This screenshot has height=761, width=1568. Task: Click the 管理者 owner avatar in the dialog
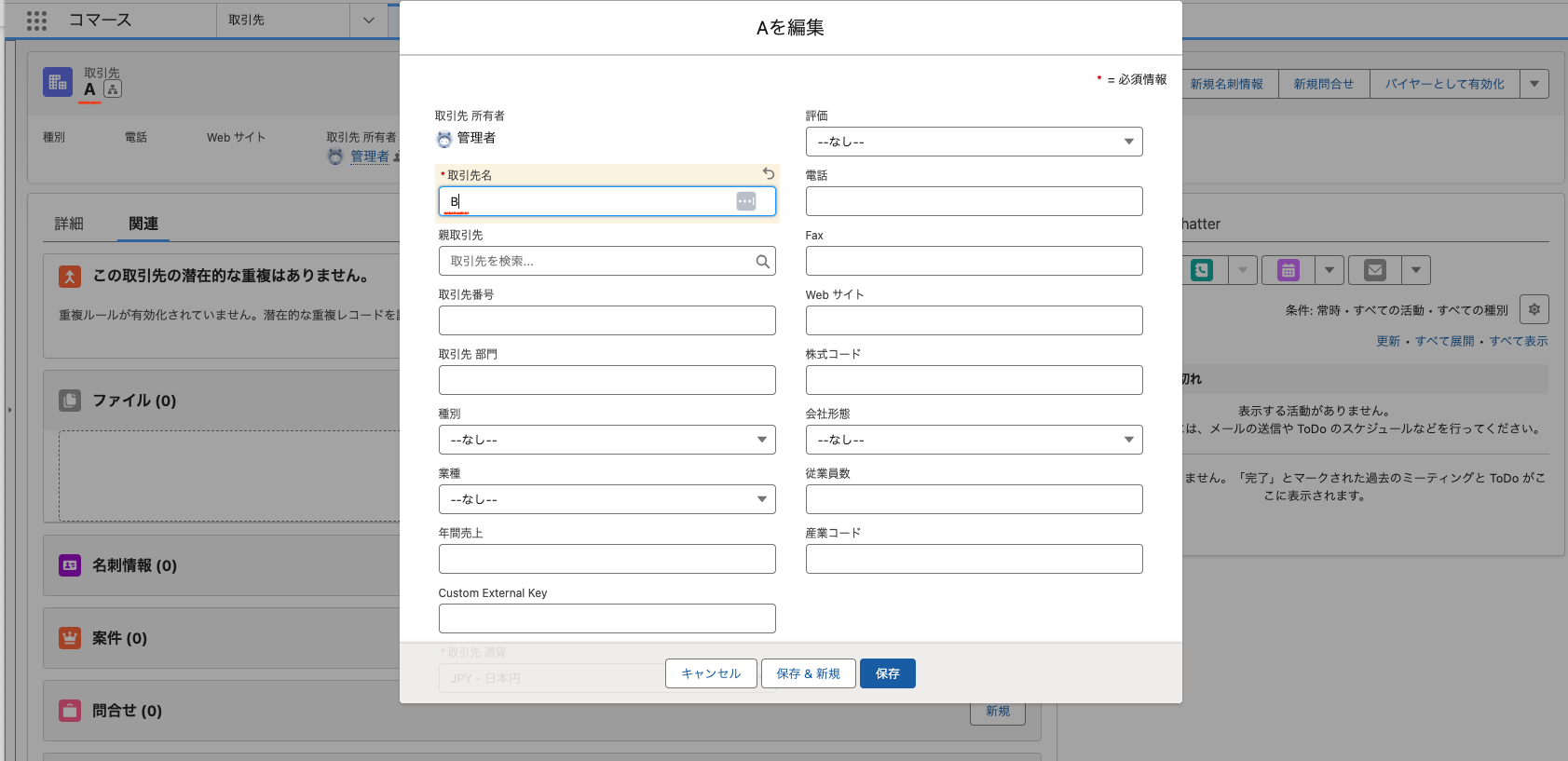tap(444, 139)
